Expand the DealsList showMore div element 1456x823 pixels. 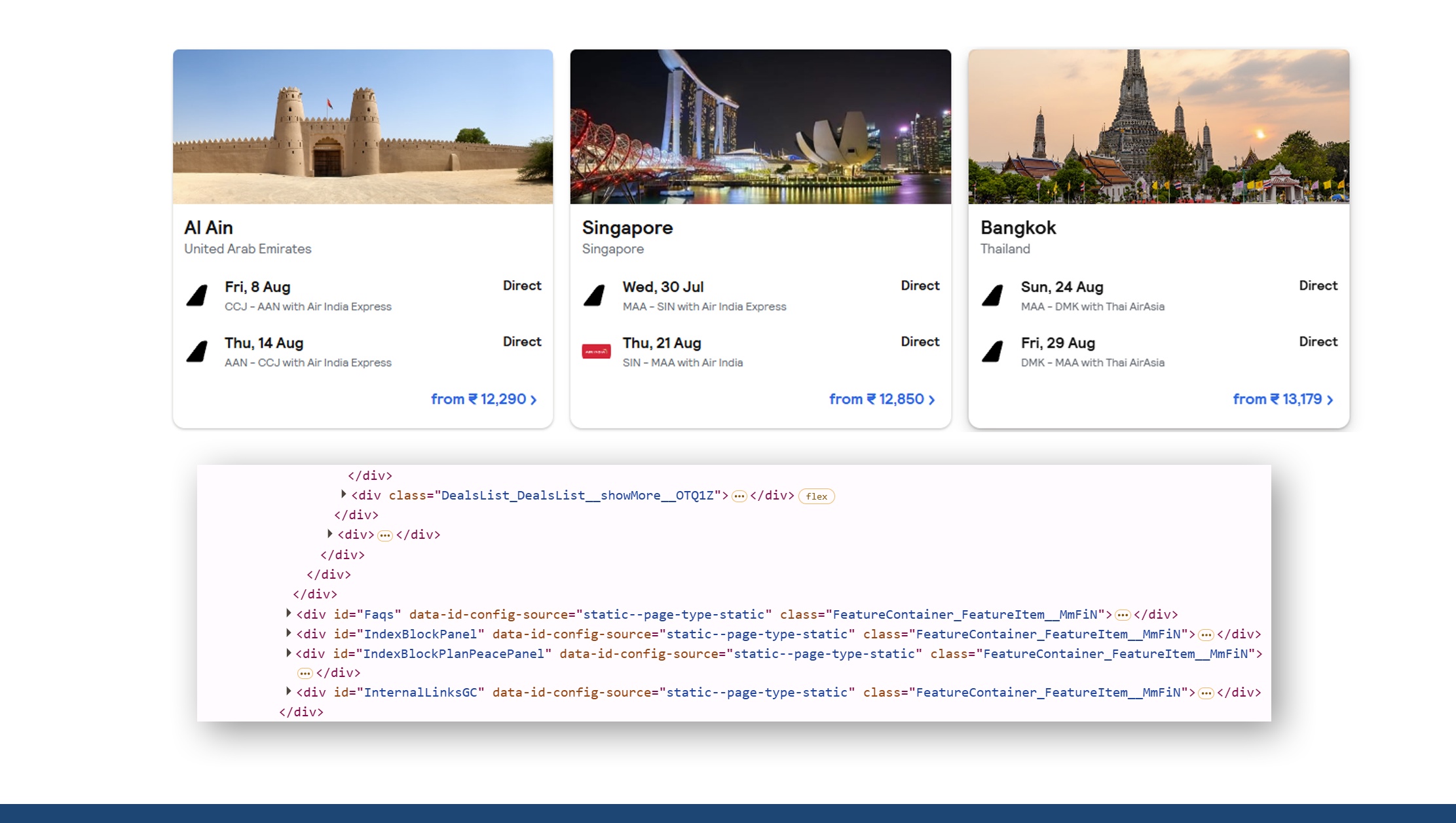click(x=343, y=495)
